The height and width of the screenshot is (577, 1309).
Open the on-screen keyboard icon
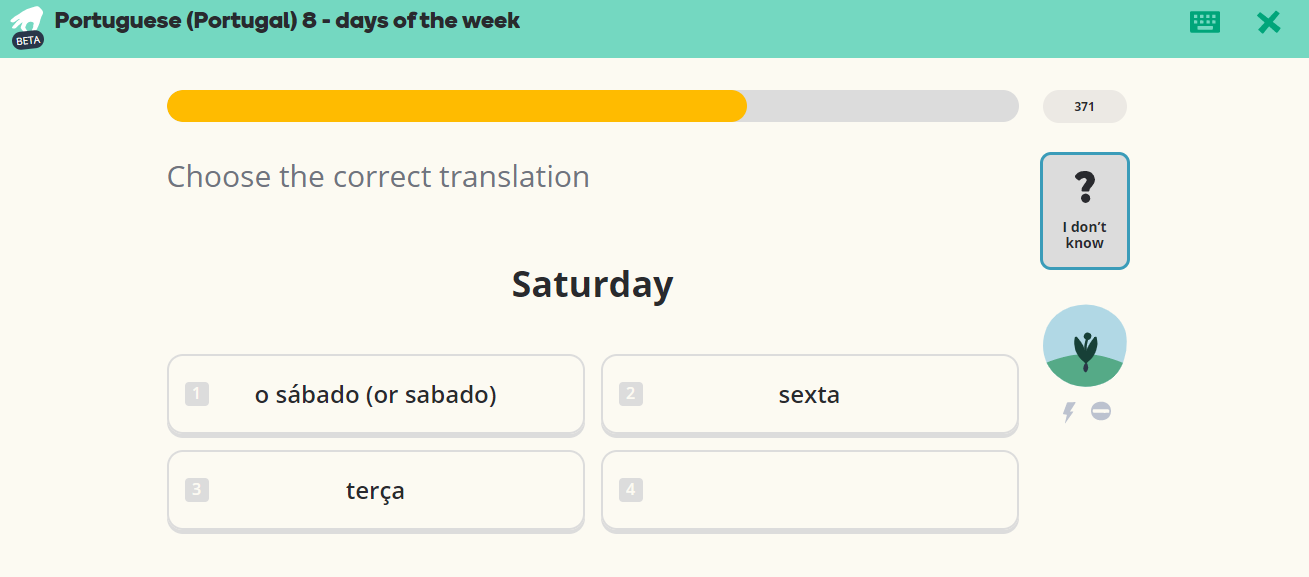coord(1205,22)
